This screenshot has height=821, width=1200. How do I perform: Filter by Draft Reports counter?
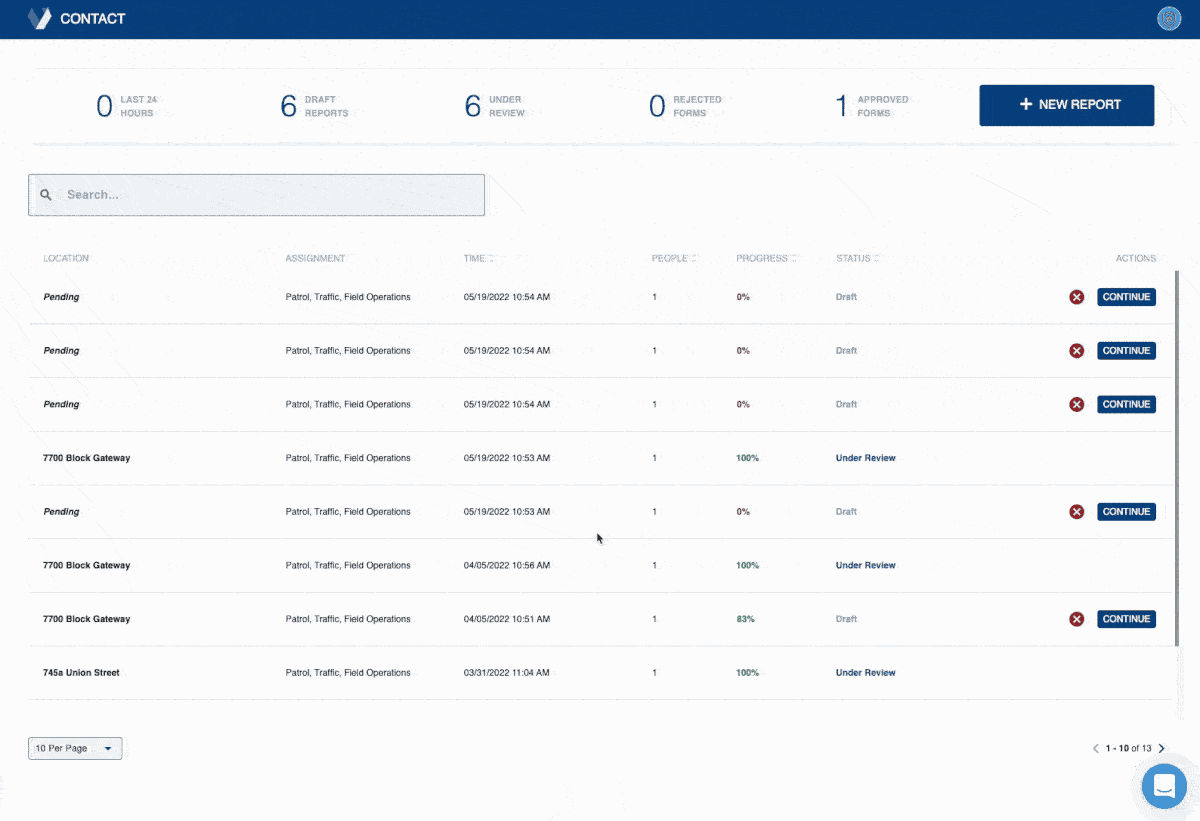314,106
